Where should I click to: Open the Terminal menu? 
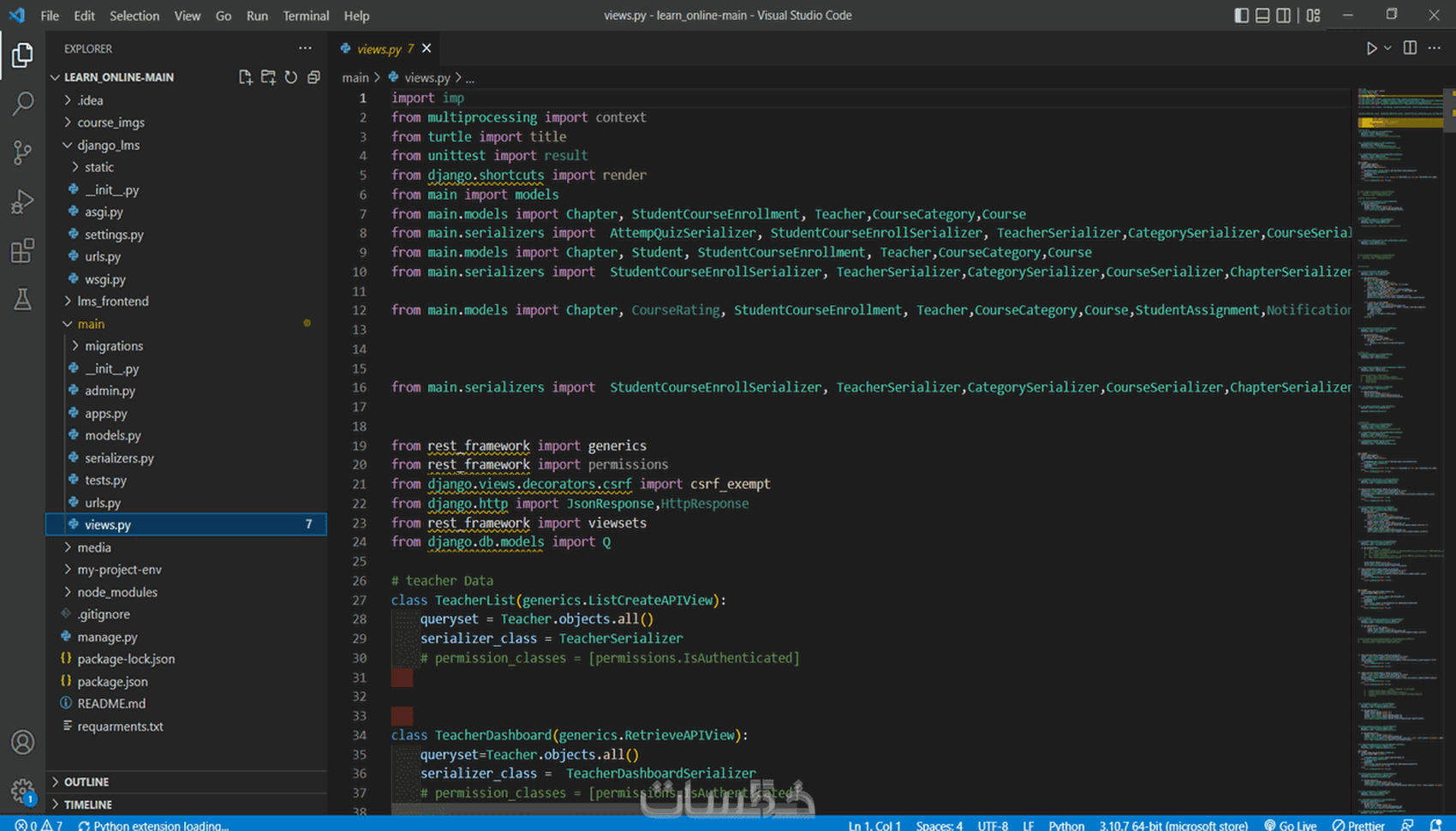coord(306,15)
